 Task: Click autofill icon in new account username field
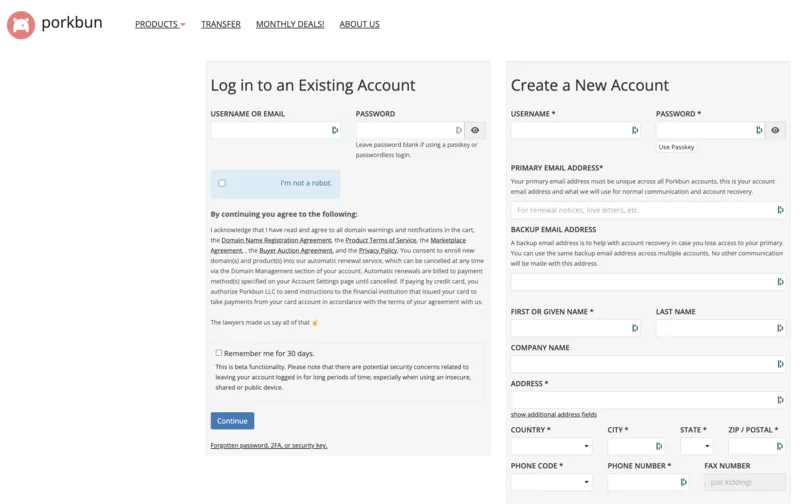pos(635,130)
